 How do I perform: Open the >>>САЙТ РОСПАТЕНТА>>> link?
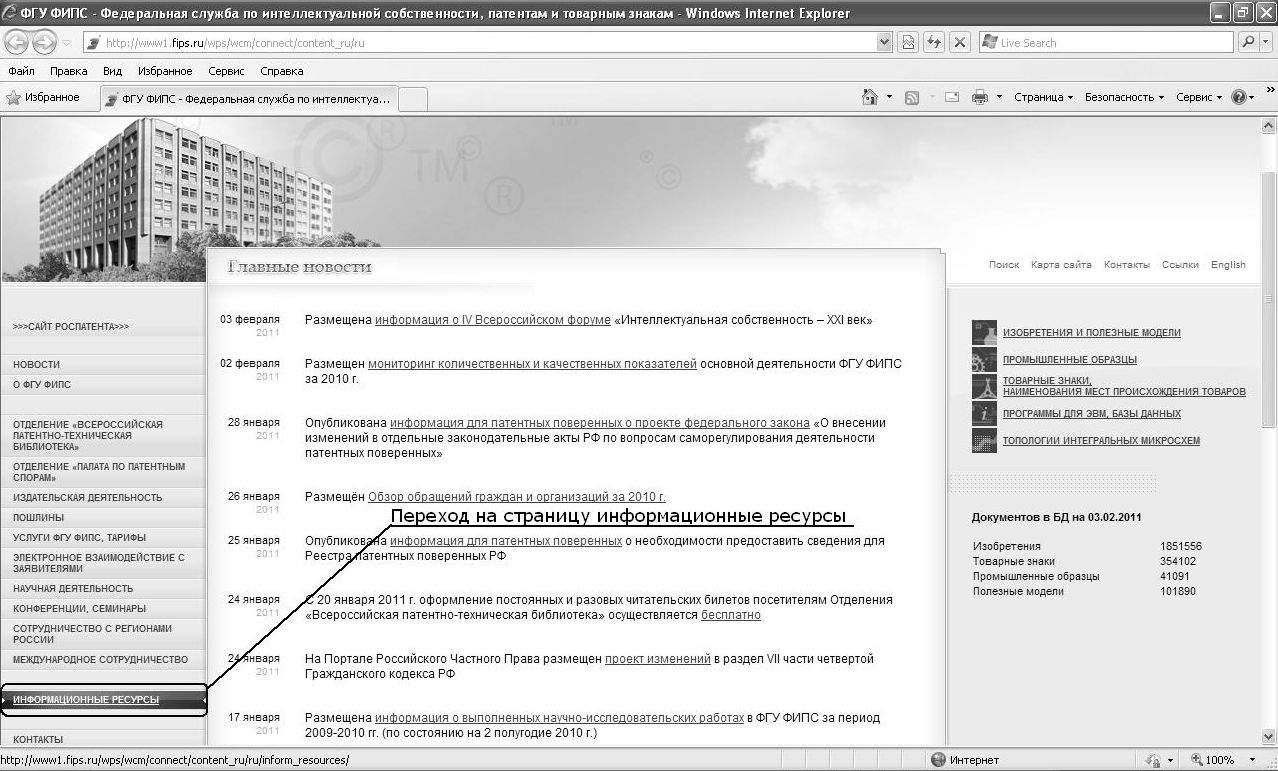[x=71, y=327]
